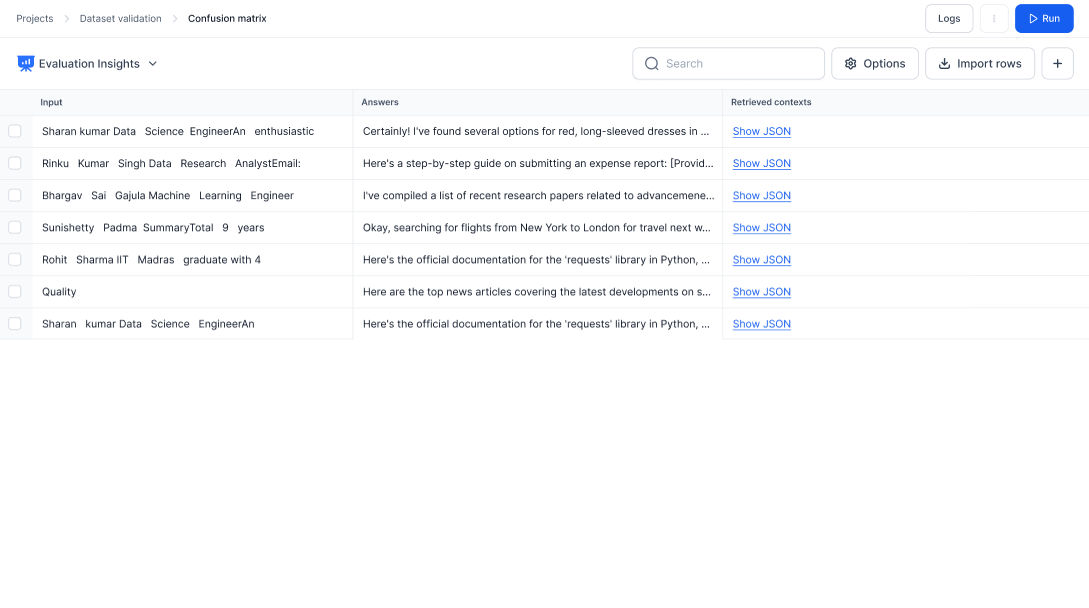The image size is (1089, 608).
Task: Open the Logs button
Action: click(x=949, y=19)
